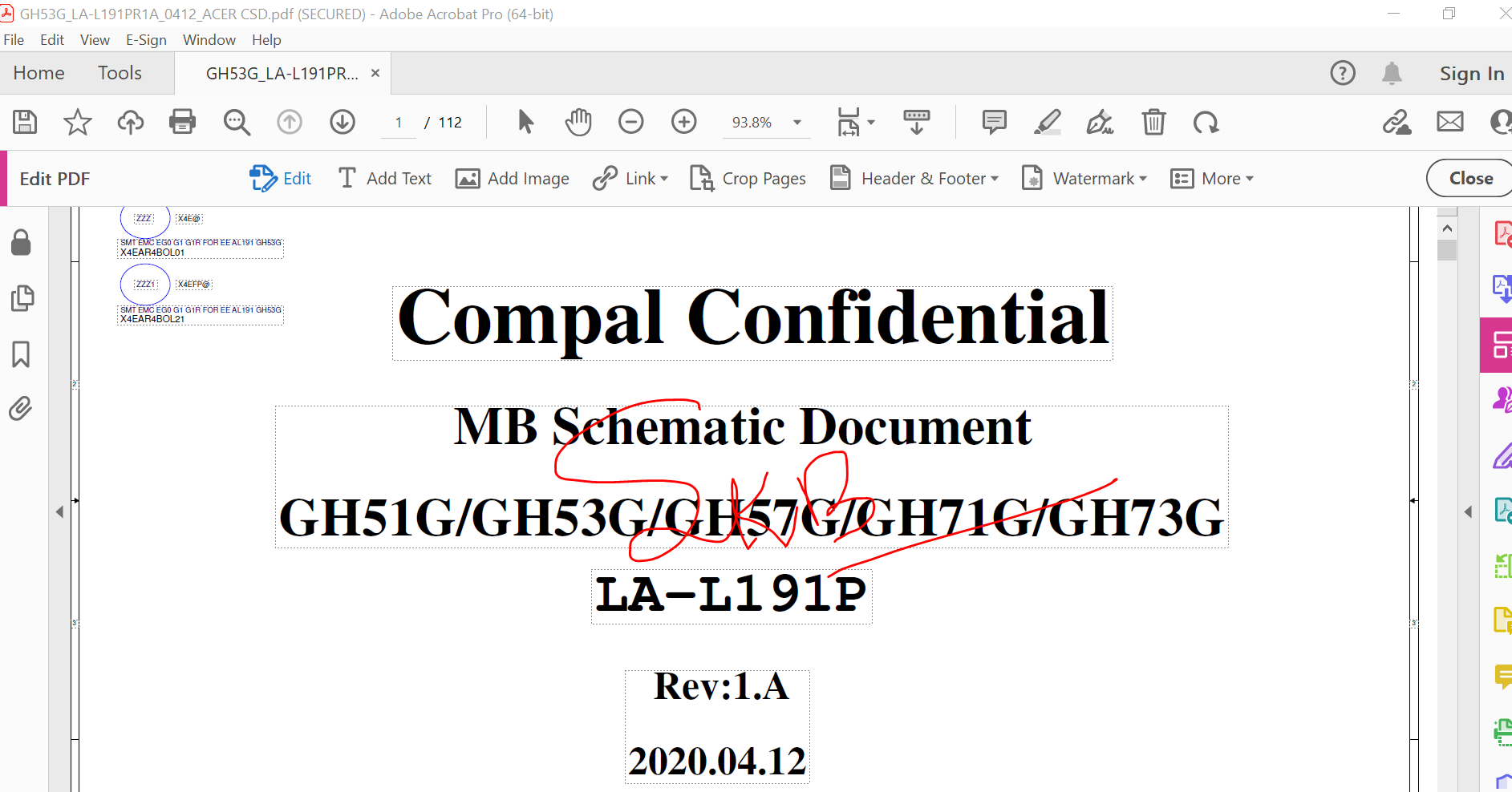Select the Compal Confidential text box
The image size is (1512, 792).
(x=752, y=322)
